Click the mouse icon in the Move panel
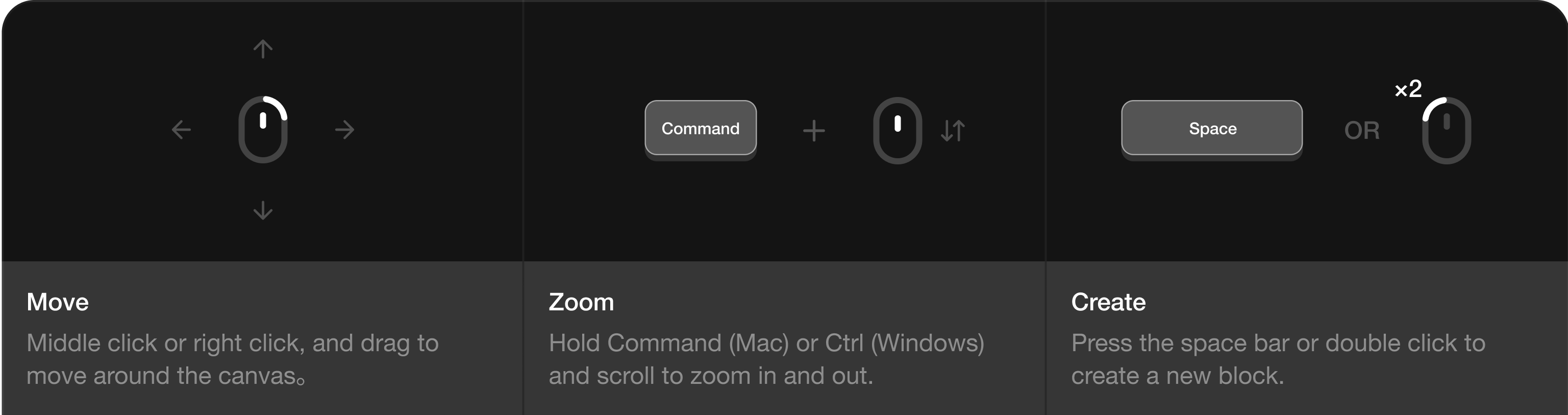Viewport: 1568px width, 415px height. 263,130
